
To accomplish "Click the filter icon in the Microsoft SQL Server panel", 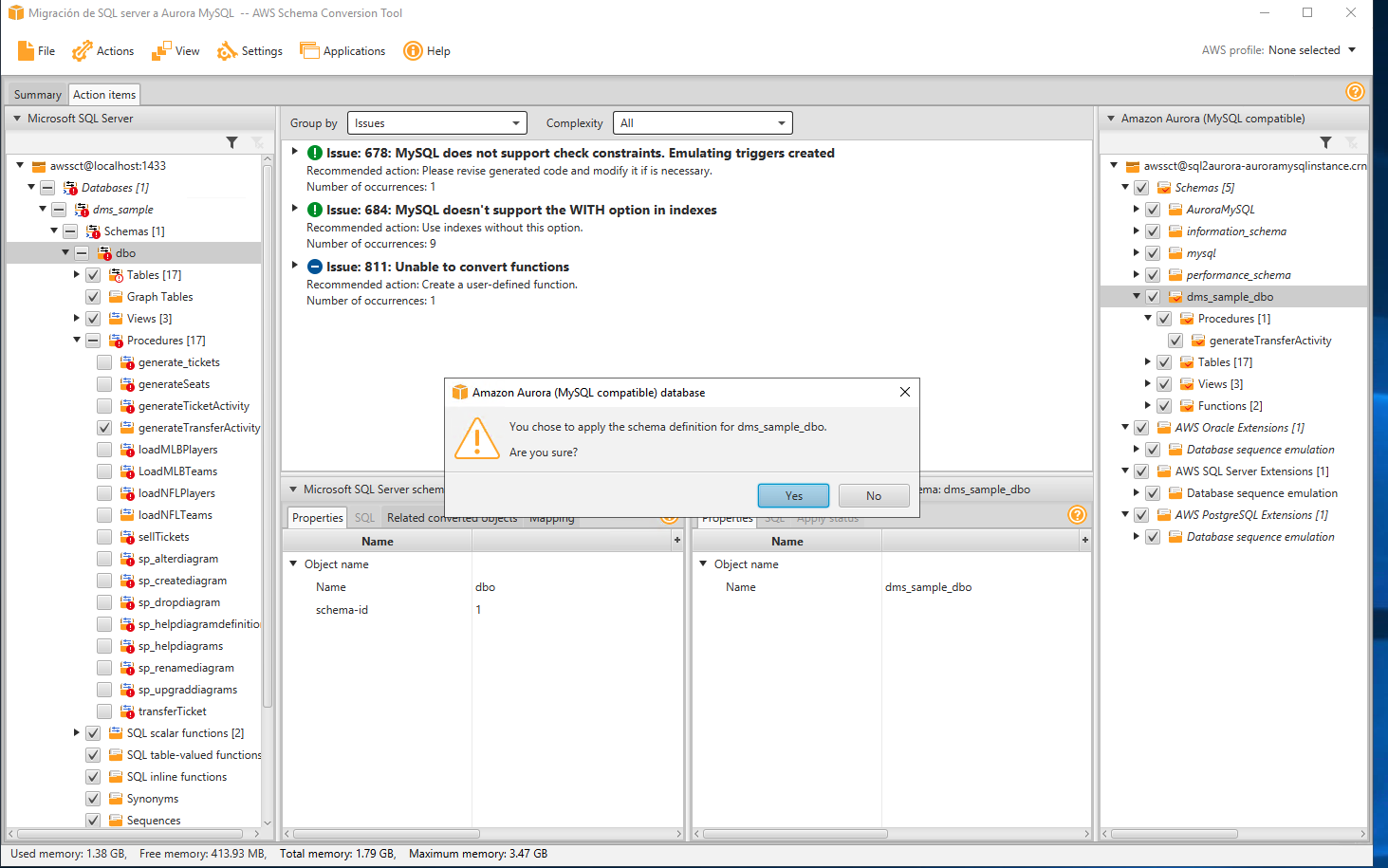I will point(231,142).
